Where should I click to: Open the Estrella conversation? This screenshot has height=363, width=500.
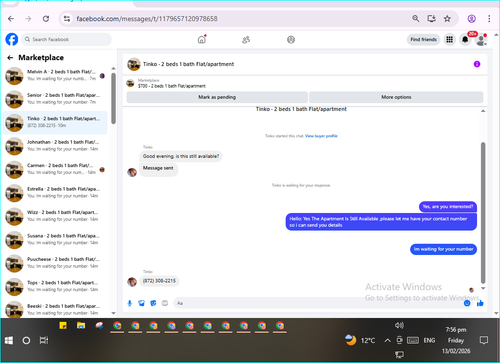pyautogui.click(x=55, y=193)
